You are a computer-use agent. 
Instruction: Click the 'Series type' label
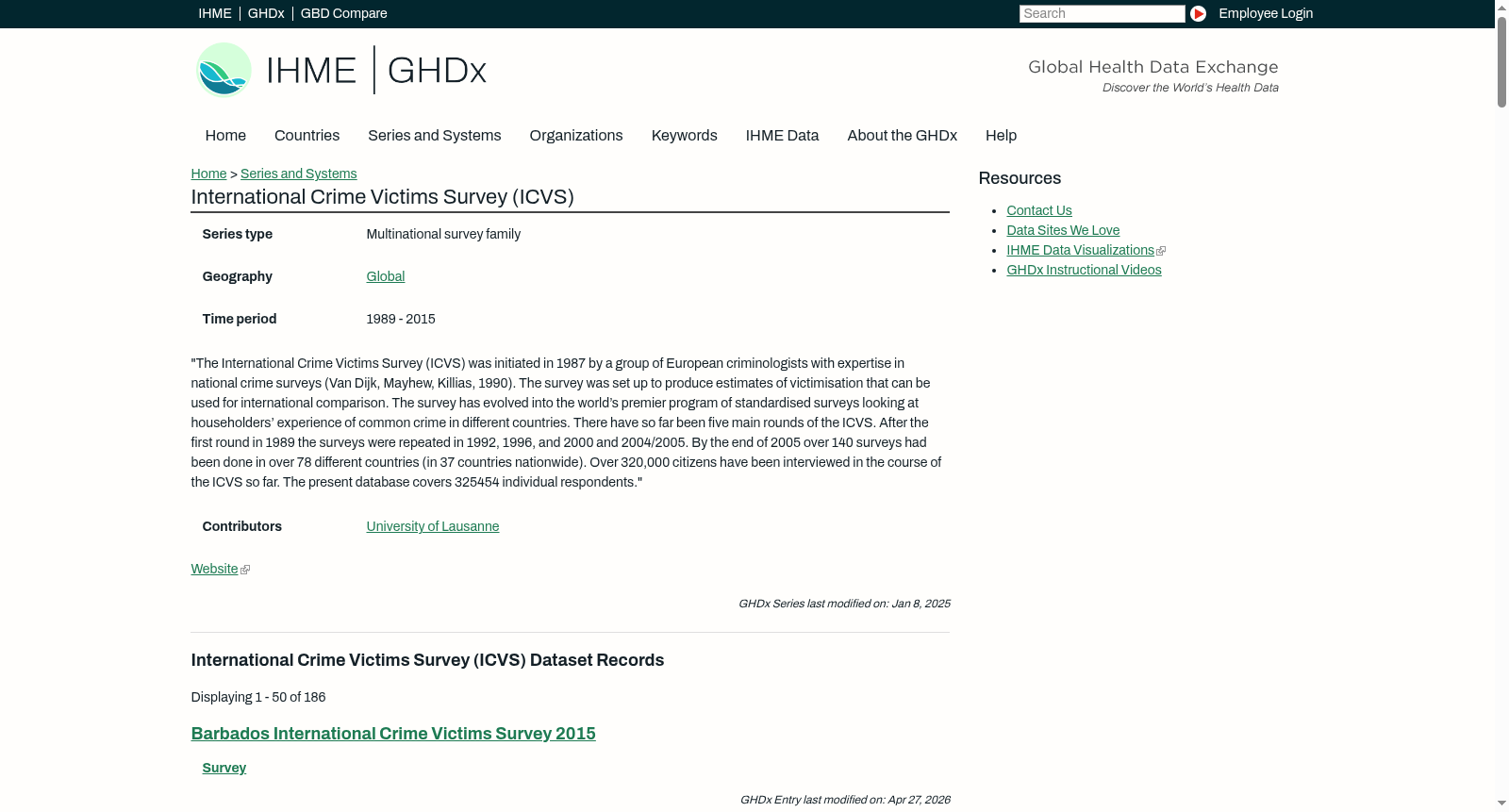point(238,234)
